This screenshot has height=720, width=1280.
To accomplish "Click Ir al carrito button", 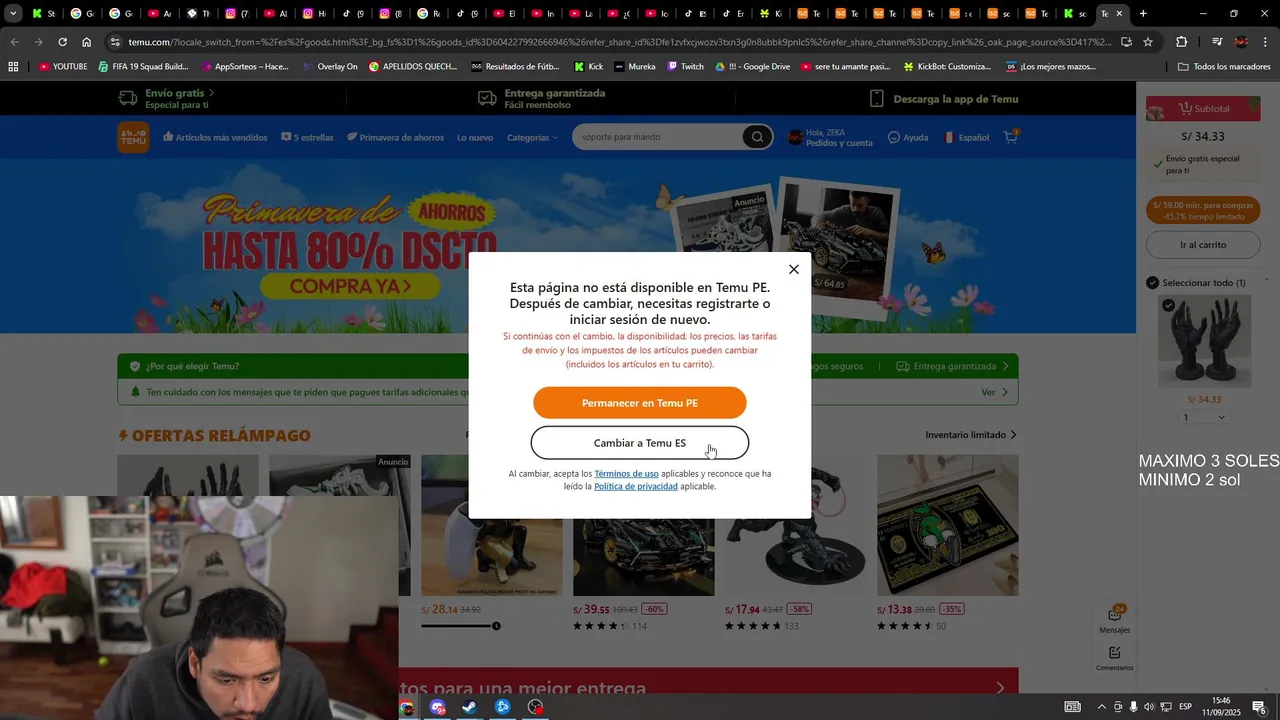I will [x=1203, y=245].
